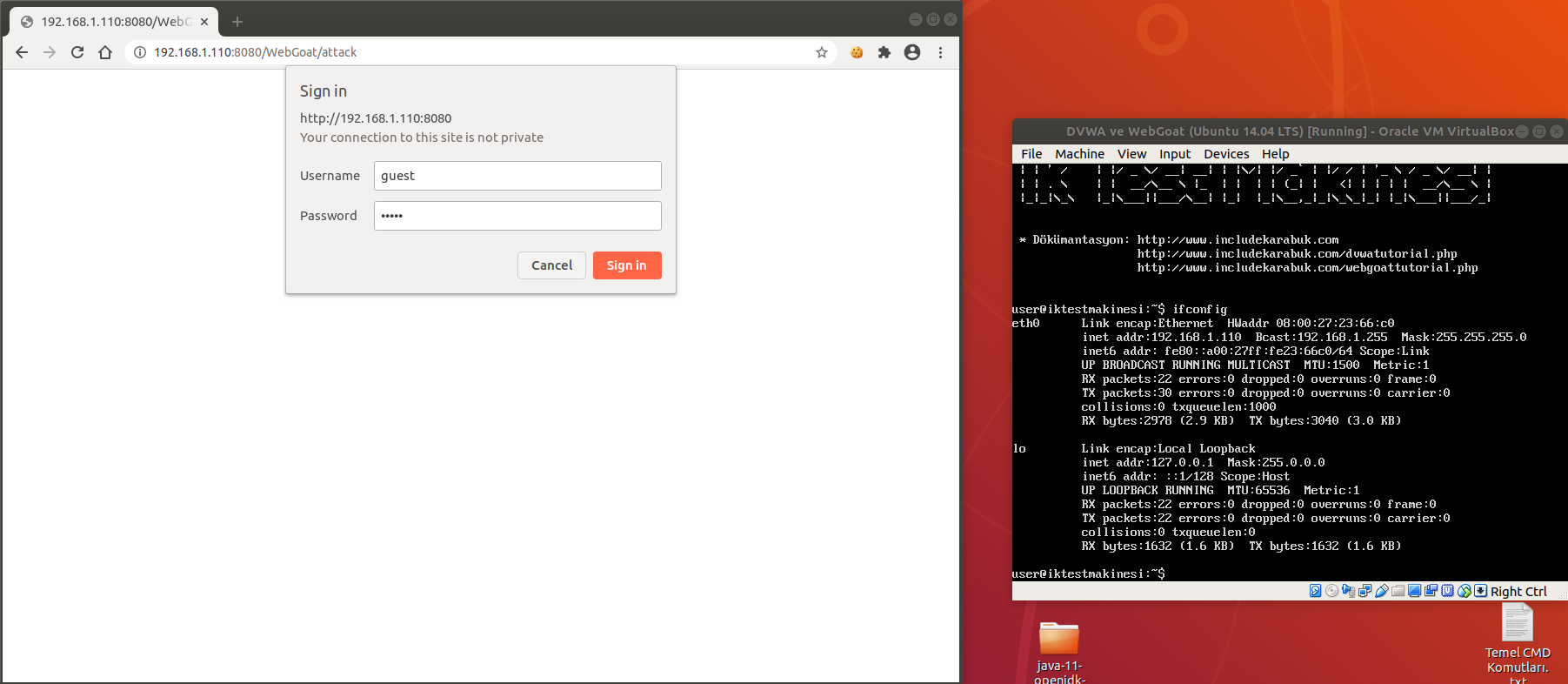Click the VirtualBox display settings icon
Viewport: 1568px width, 684px height.
tap(1415, 591)
